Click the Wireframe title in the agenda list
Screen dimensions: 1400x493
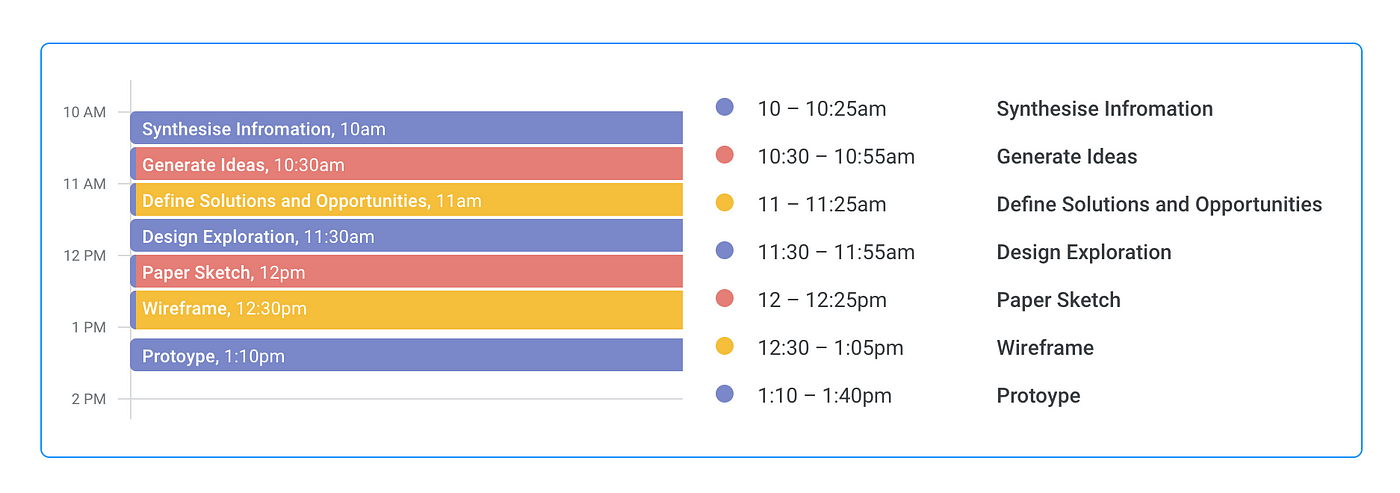pyautogui.click(x=1045, y=348)
